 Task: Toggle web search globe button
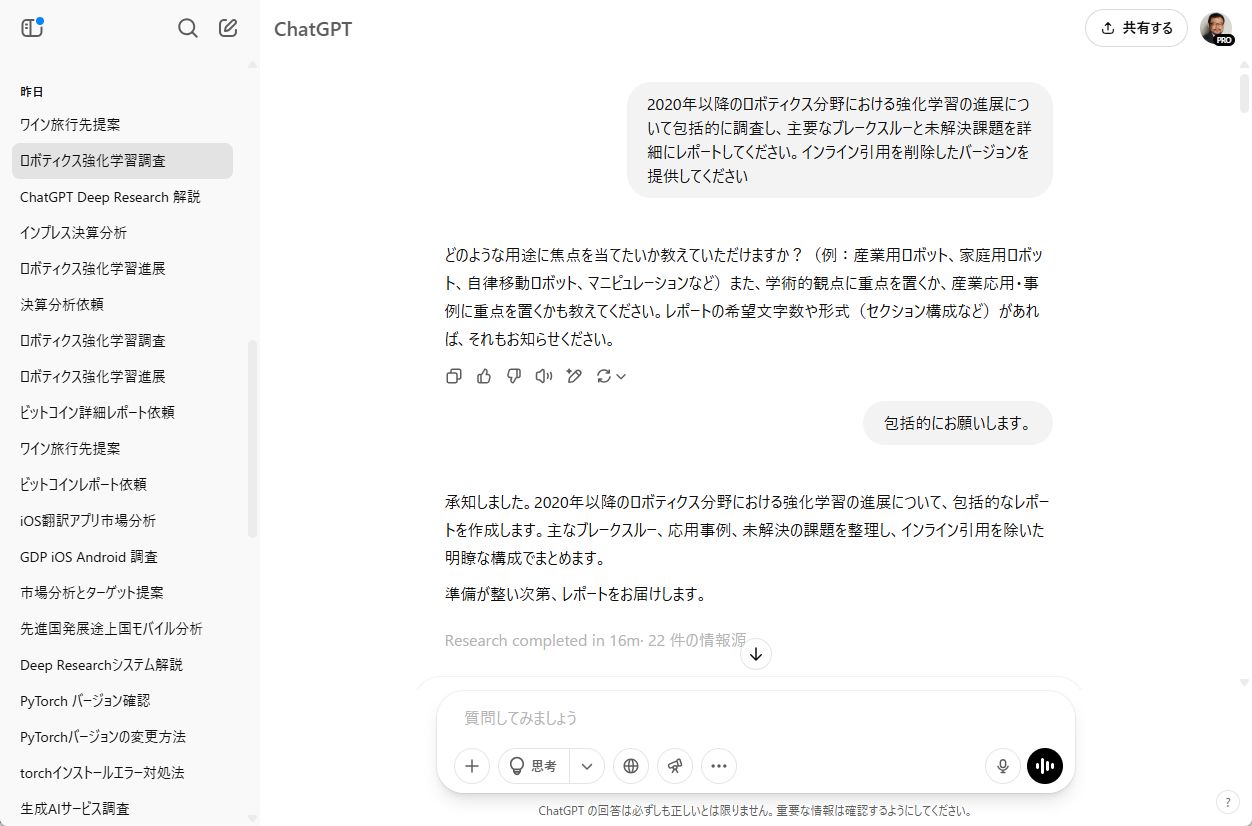pyautogui.click(x=631, y=766)
